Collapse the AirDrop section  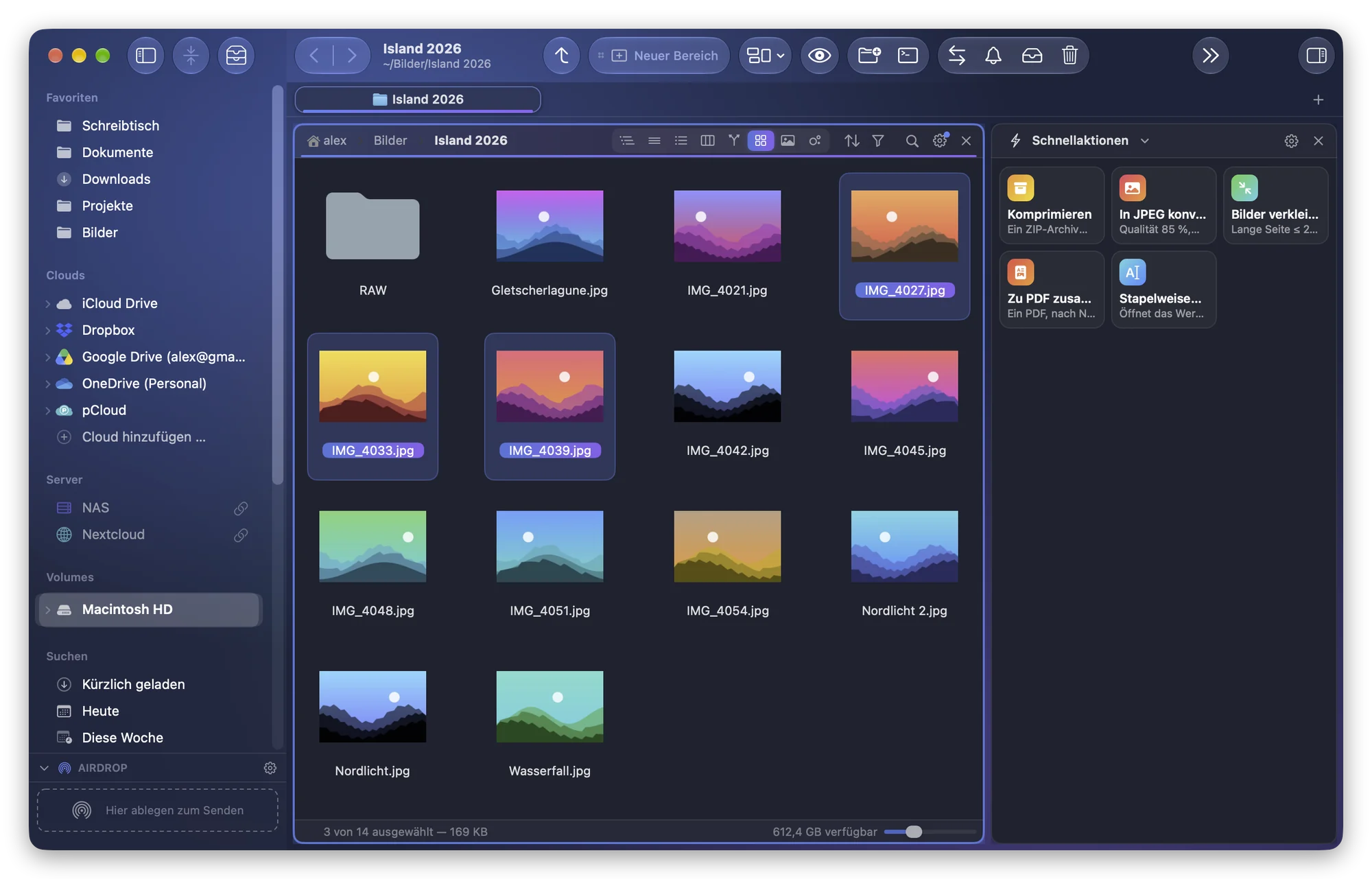click(45, 768)
